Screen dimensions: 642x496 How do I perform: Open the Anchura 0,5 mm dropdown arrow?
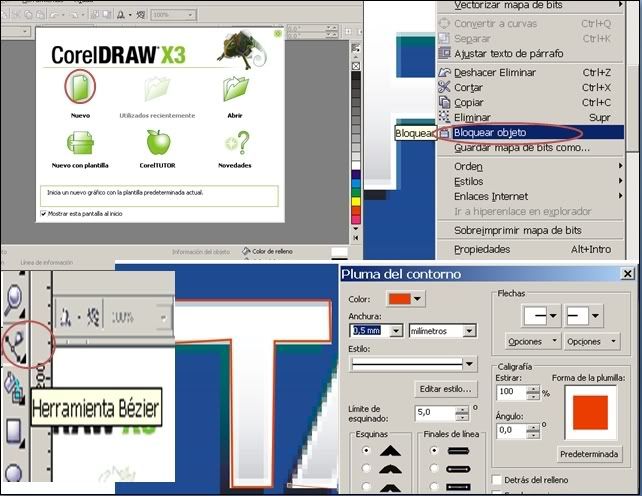tap(396, 331)
